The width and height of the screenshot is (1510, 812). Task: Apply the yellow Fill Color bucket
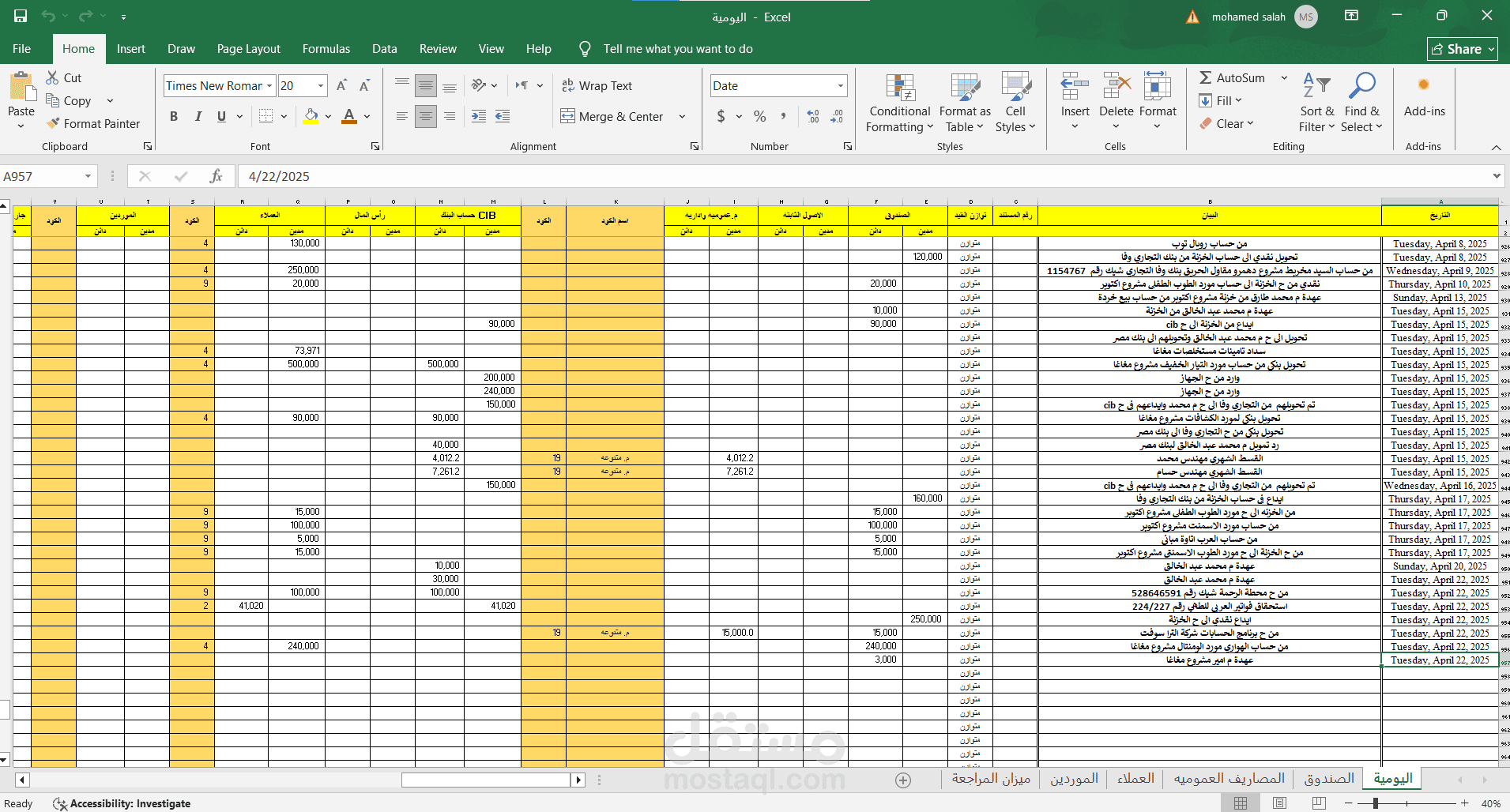click(x=311, y=116)
